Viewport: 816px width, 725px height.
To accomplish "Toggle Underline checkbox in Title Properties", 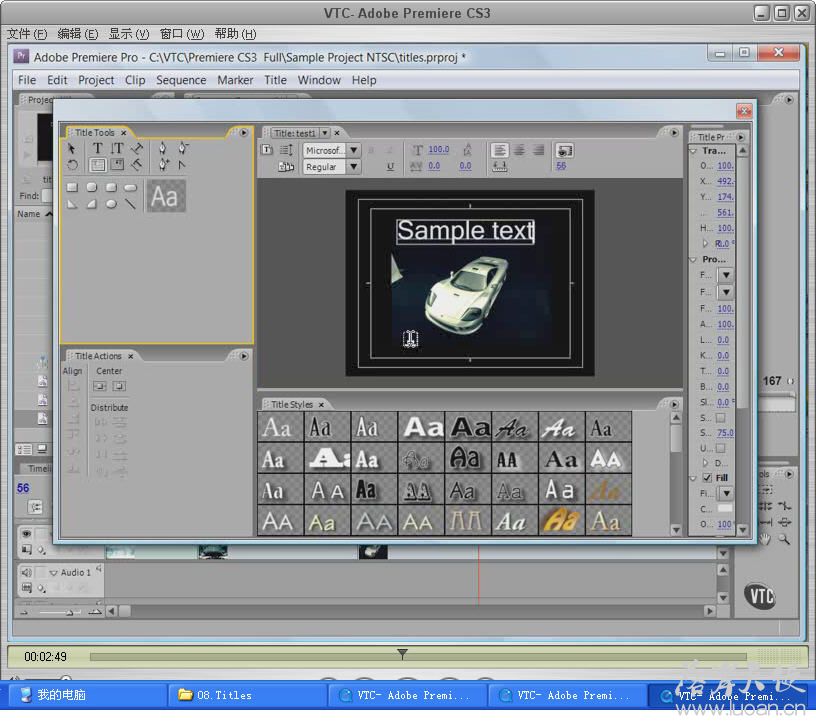I will tap(721, 448).
